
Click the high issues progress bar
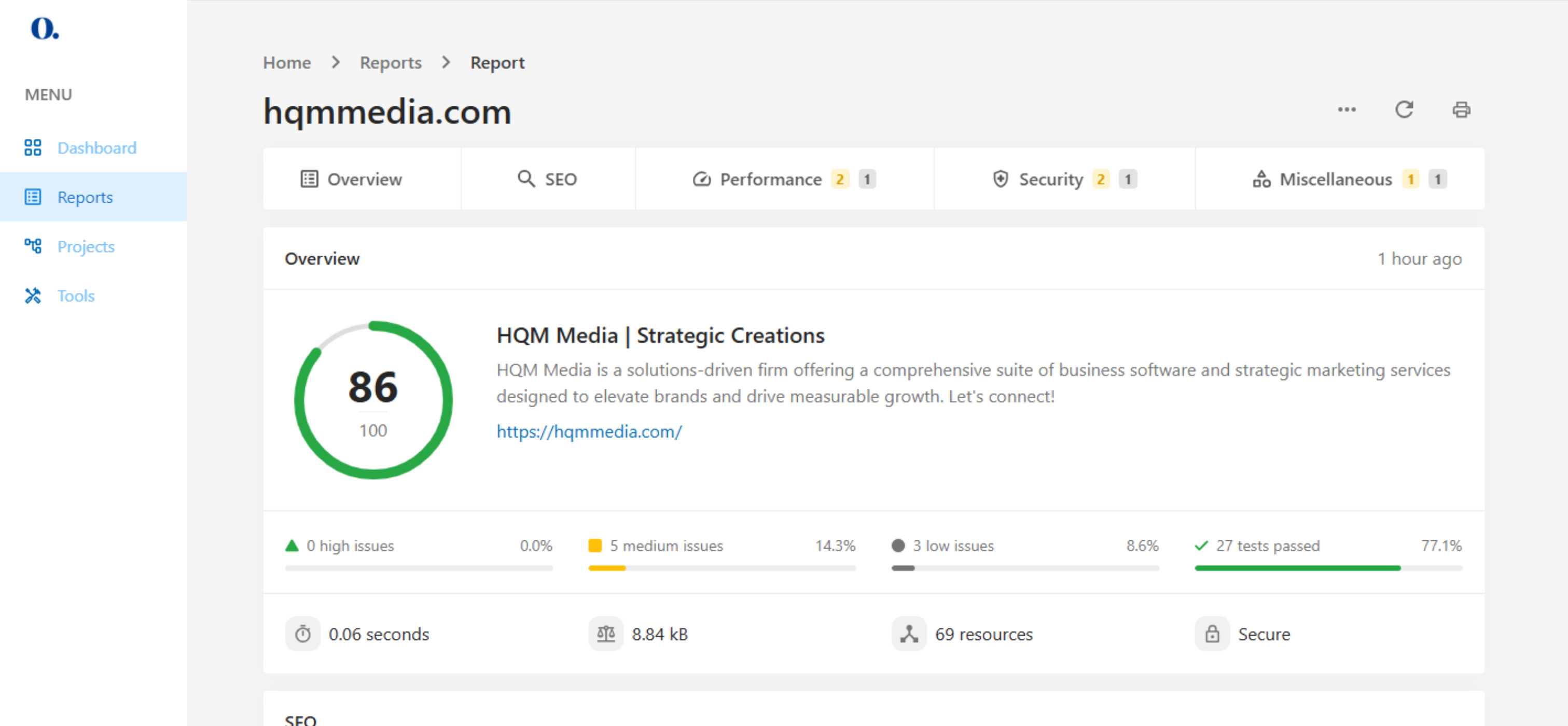(419, 568)
